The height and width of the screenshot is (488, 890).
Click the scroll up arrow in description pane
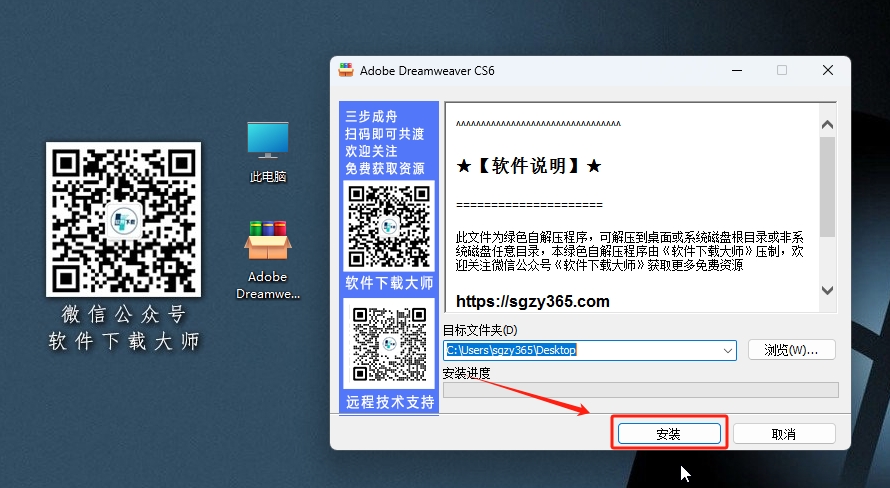coord(828,125)
